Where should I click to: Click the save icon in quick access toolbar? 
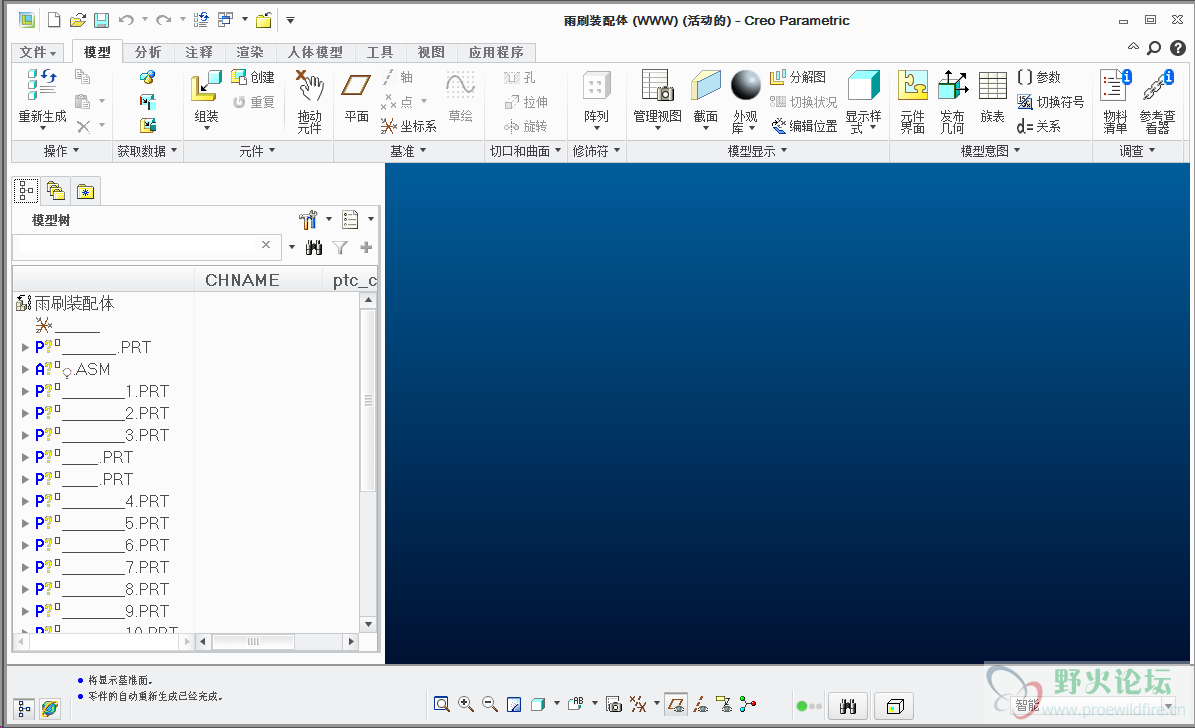click(x=101, y=21)
